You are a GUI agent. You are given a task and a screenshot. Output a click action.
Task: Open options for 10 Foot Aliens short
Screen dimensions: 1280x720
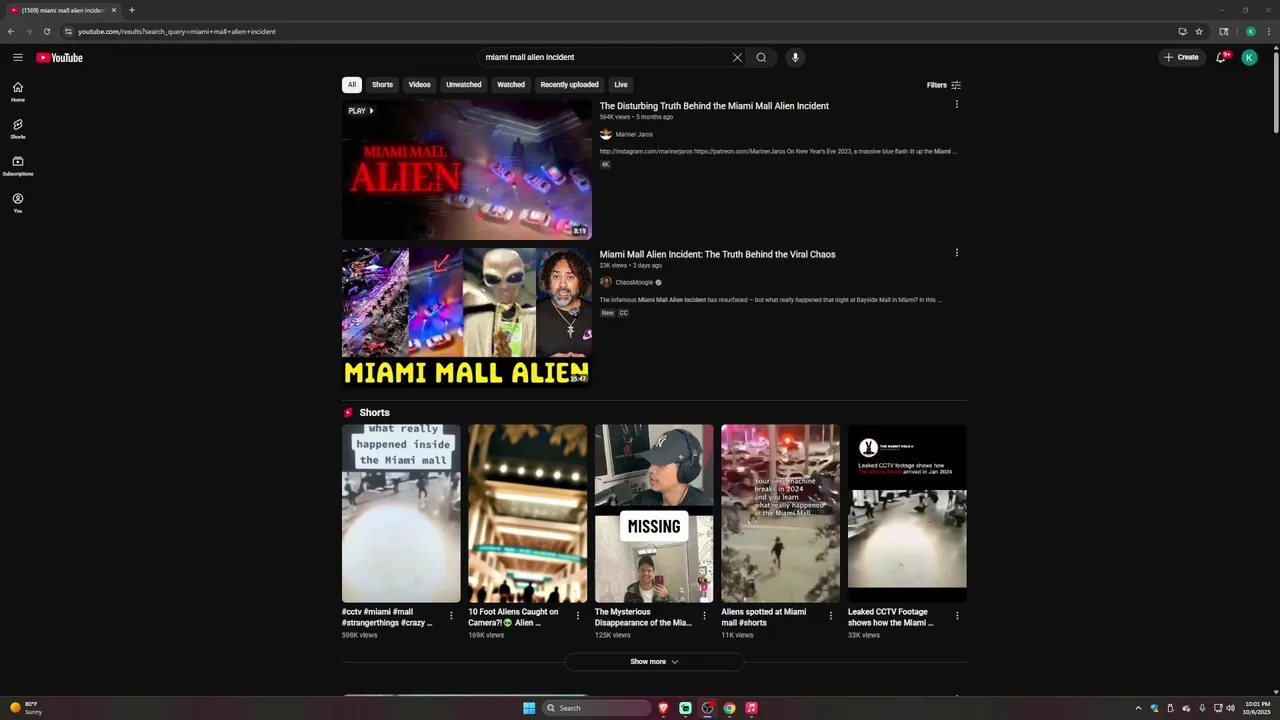pyautogui.click(x=577, y=615)
